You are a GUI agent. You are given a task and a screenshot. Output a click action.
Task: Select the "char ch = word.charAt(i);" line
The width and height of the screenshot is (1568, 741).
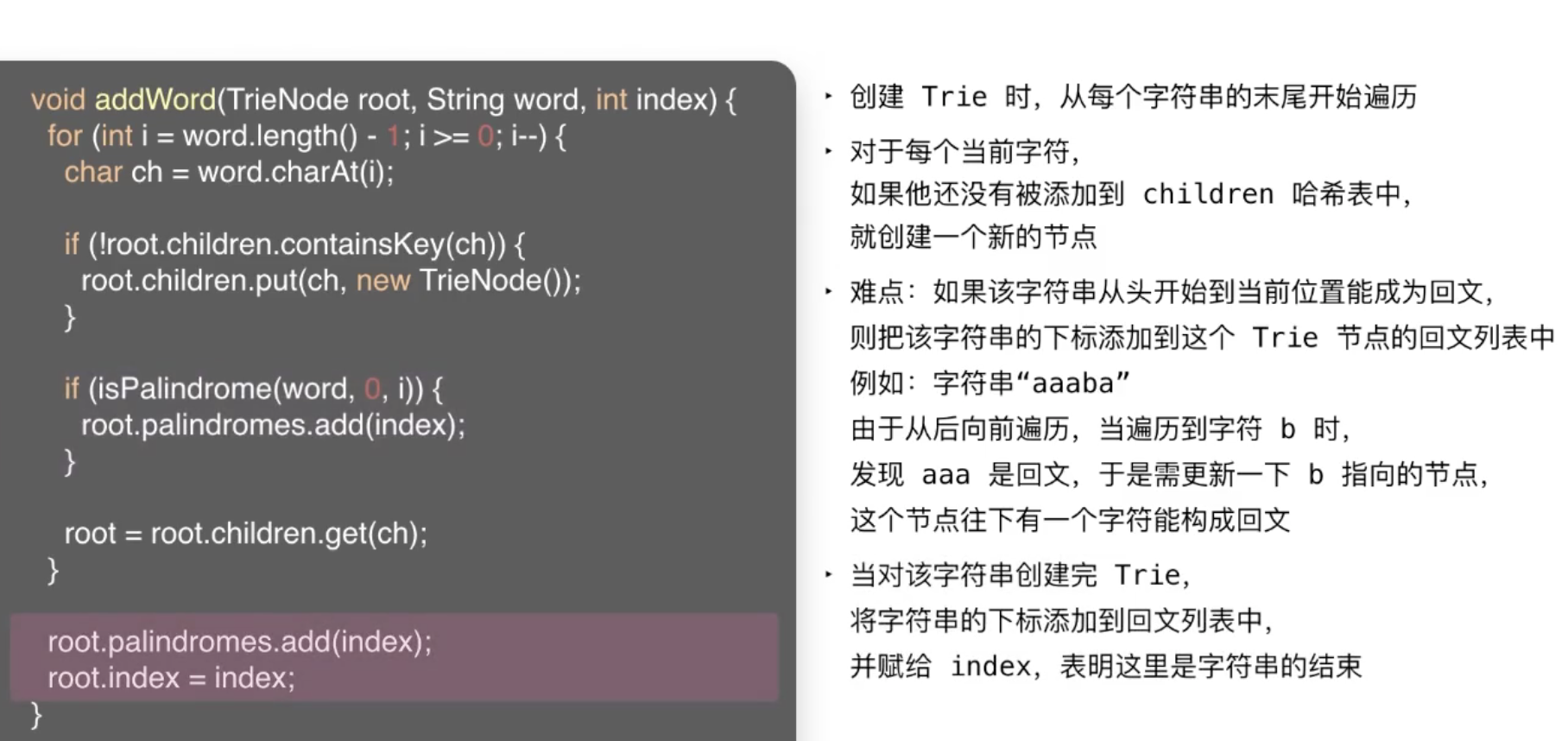coord(229,173)
